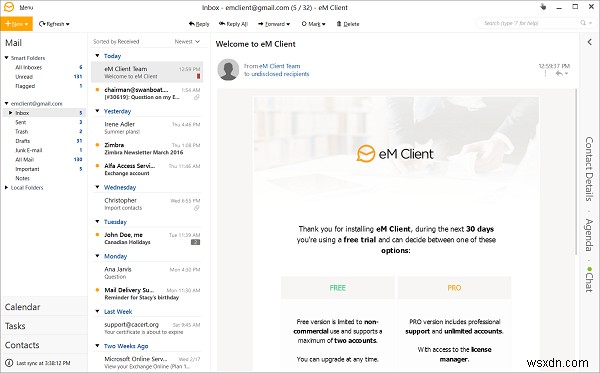600x373 pixels.
Task: Toggle unread dot on Mail Delivery email
Action: tap(97, 290)
